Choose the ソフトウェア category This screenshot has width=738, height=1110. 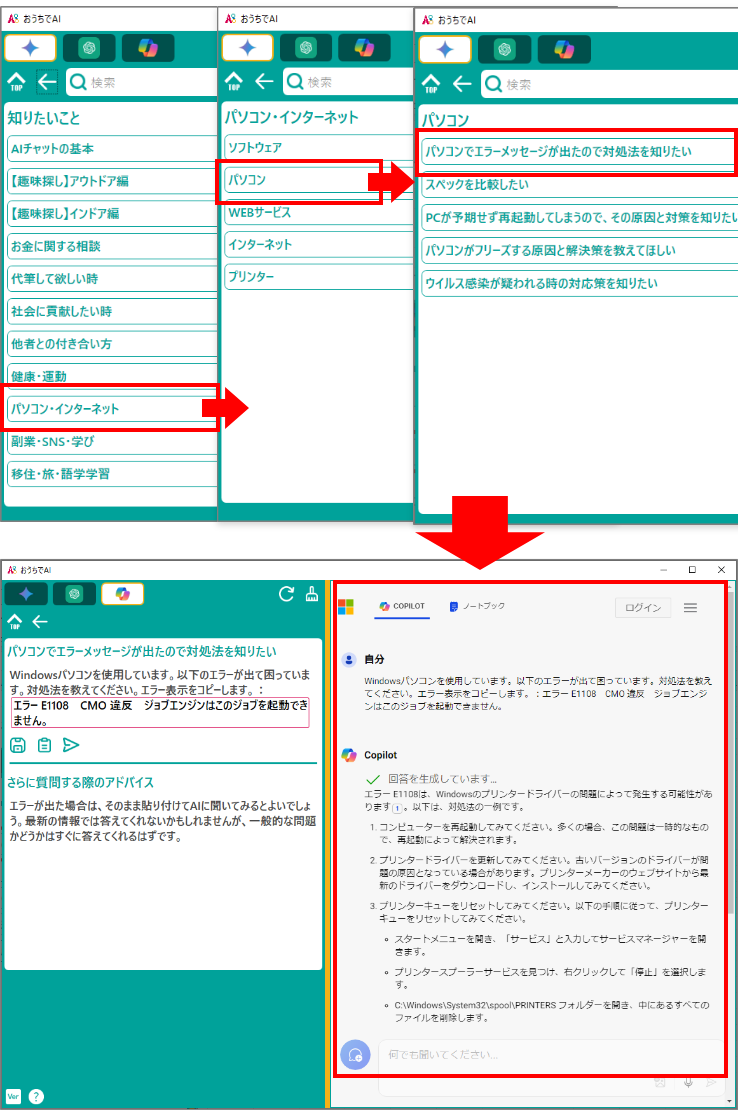click(300, 147)
